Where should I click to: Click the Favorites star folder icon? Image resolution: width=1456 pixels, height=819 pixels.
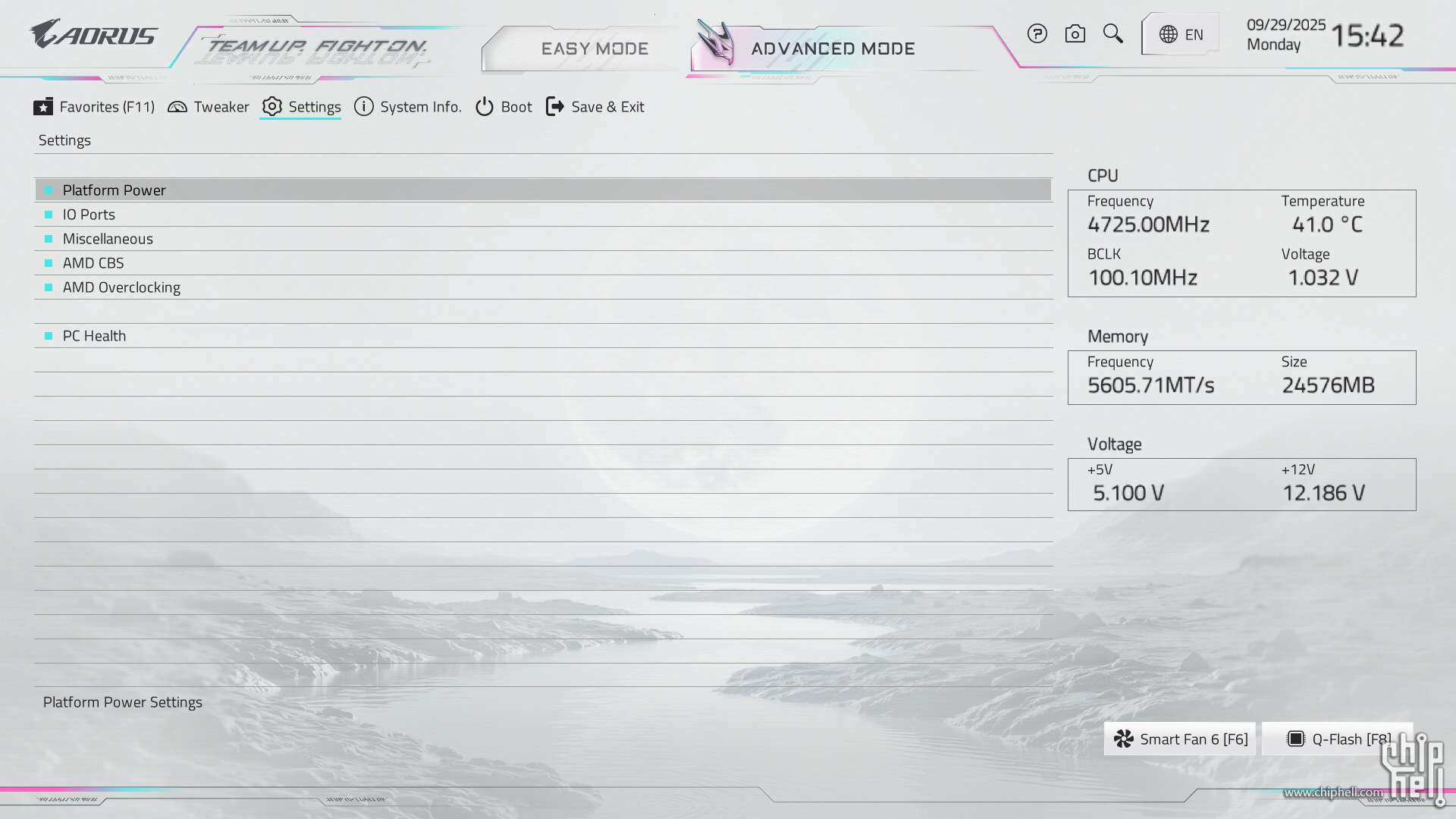point(43,107)
